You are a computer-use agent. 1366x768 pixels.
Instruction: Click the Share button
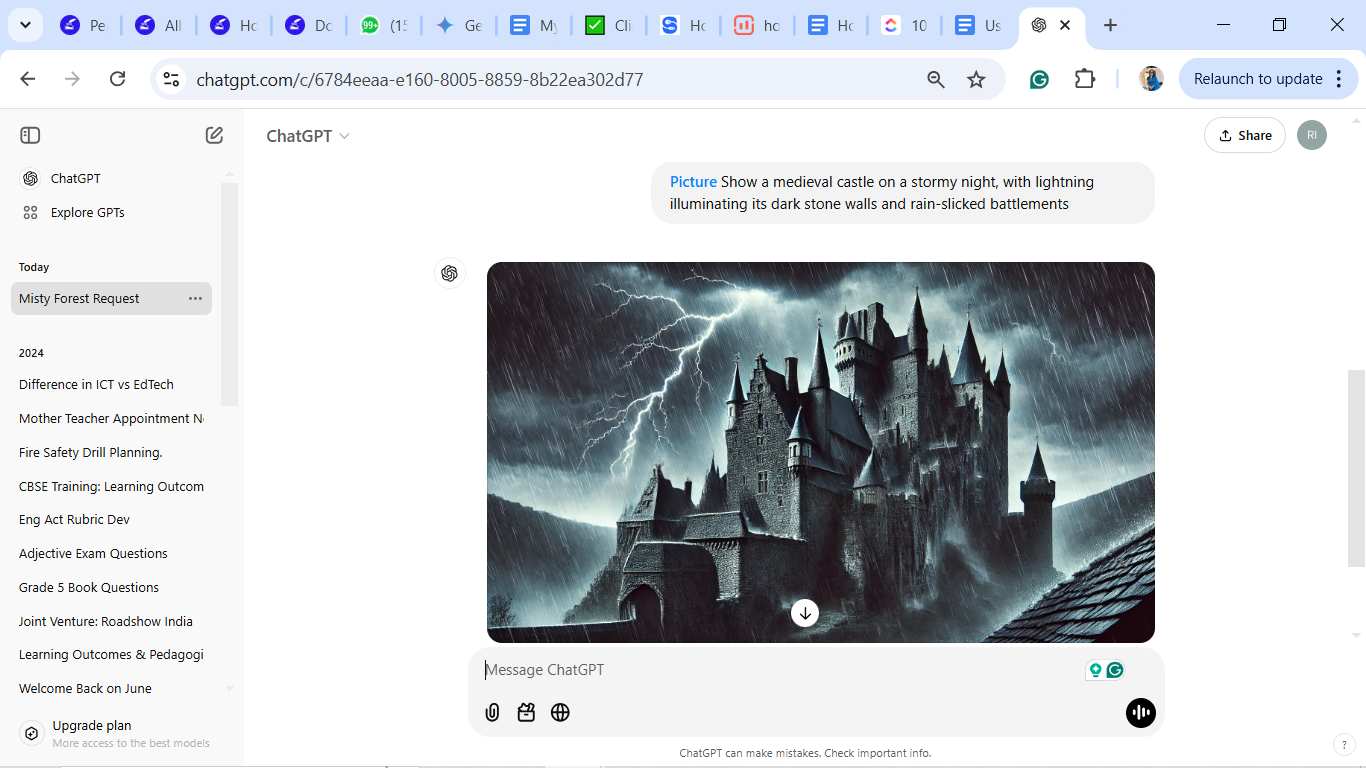1245,135
